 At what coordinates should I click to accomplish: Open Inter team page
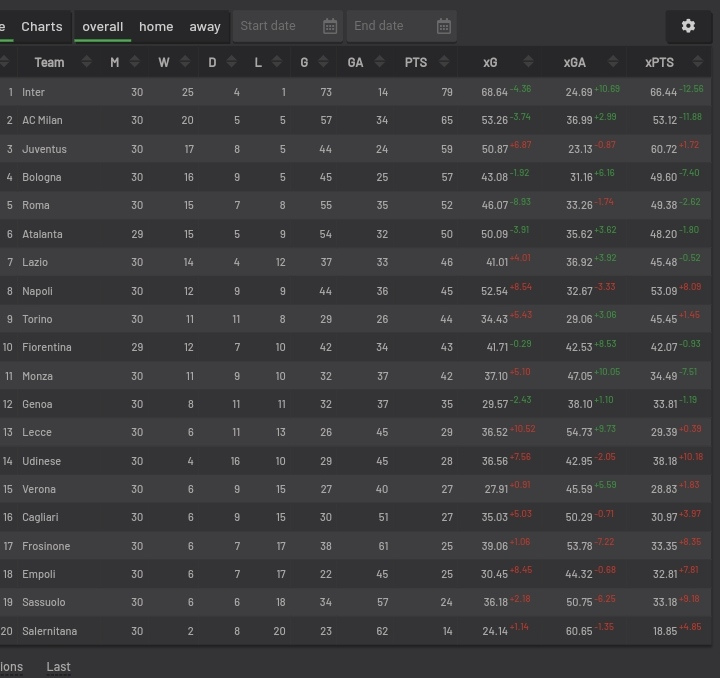coord(34,92)
